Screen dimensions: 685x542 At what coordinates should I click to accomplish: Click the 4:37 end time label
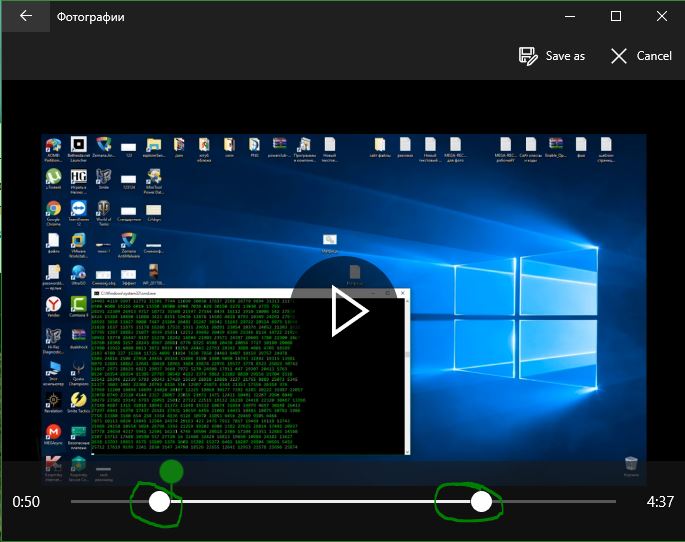660,502
